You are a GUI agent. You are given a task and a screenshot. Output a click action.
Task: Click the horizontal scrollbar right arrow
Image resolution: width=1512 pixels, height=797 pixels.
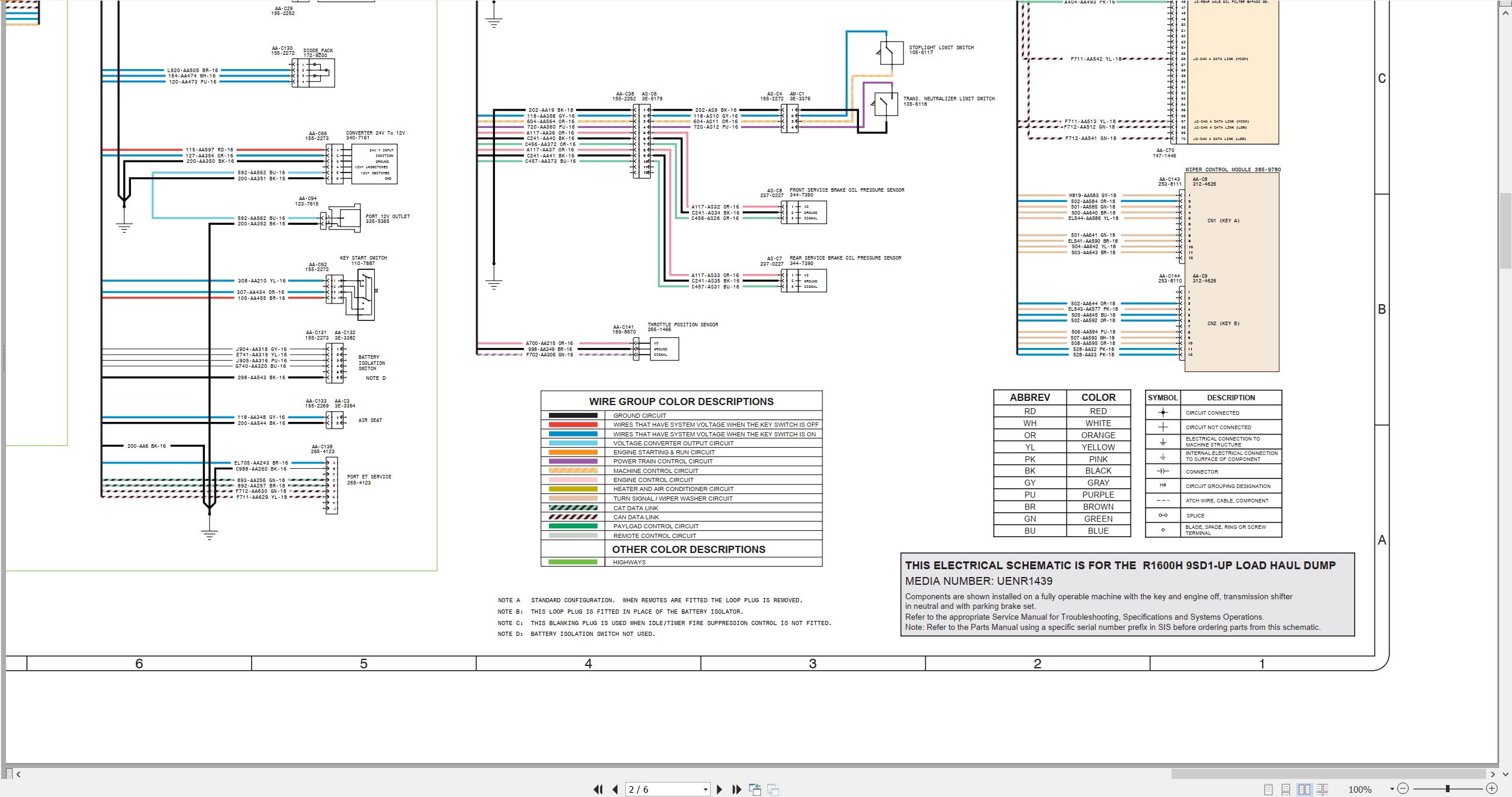coord(1493,774)
